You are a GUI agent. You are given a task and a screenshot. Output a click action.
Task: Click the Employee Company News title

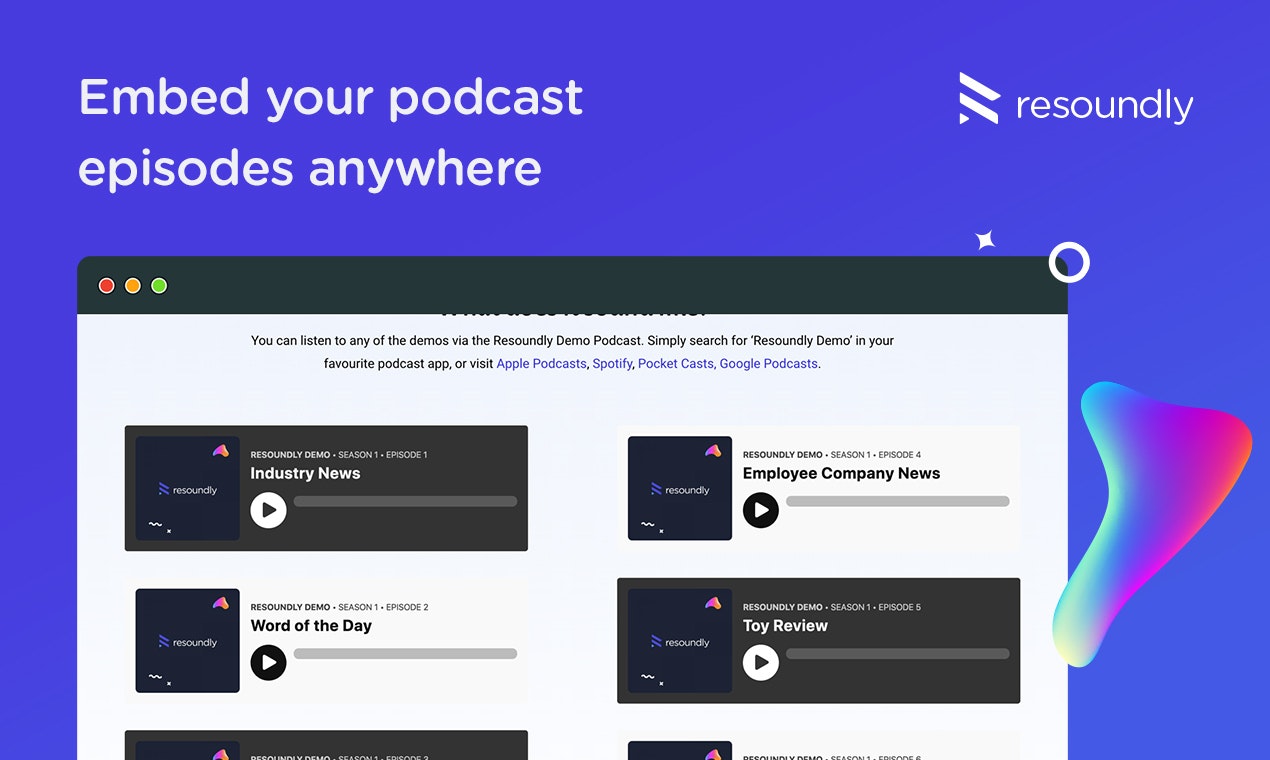tap(841, 474)
